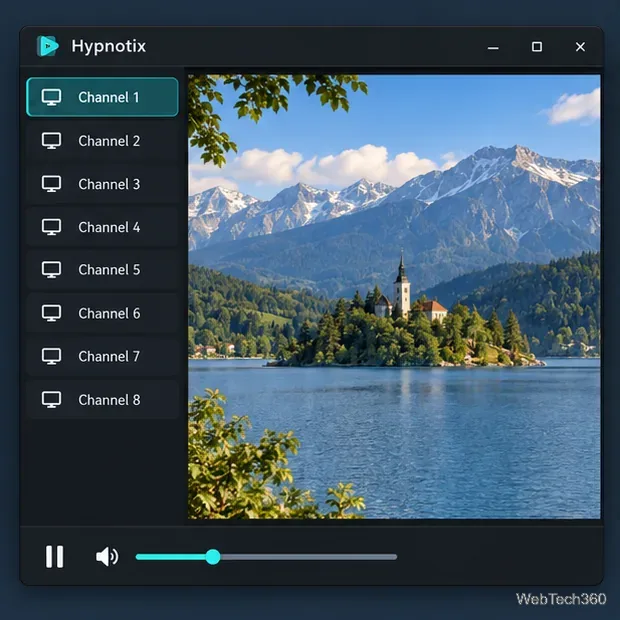Select Channel 1 in the sidebar

[102, 97]
